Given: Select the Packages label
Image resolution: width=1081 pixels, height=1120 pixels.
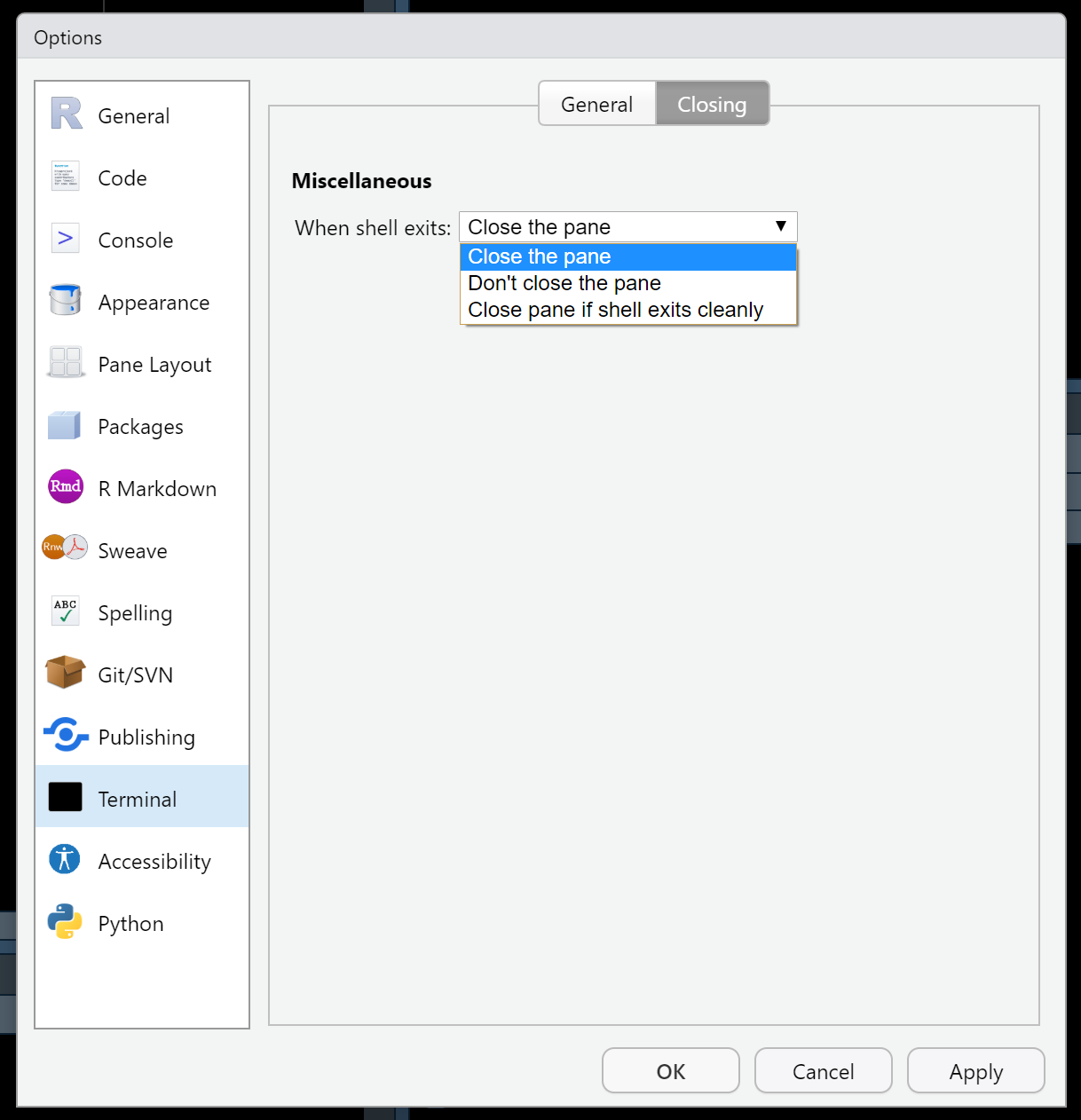Looking at the screenshot, I should [140, 427].
